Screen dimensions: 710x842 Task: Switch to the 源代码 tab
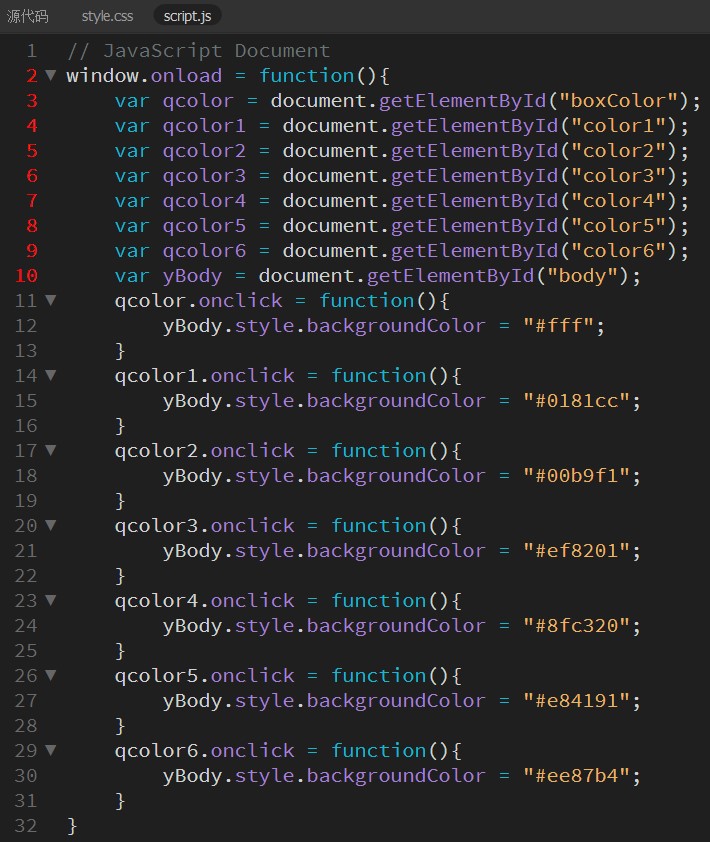(27, 16)
